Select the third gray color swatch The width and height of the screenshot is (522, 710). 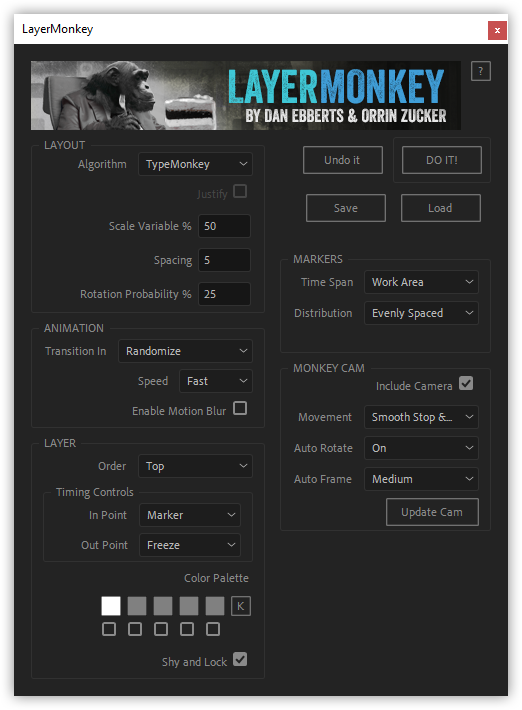click(163, 606)
